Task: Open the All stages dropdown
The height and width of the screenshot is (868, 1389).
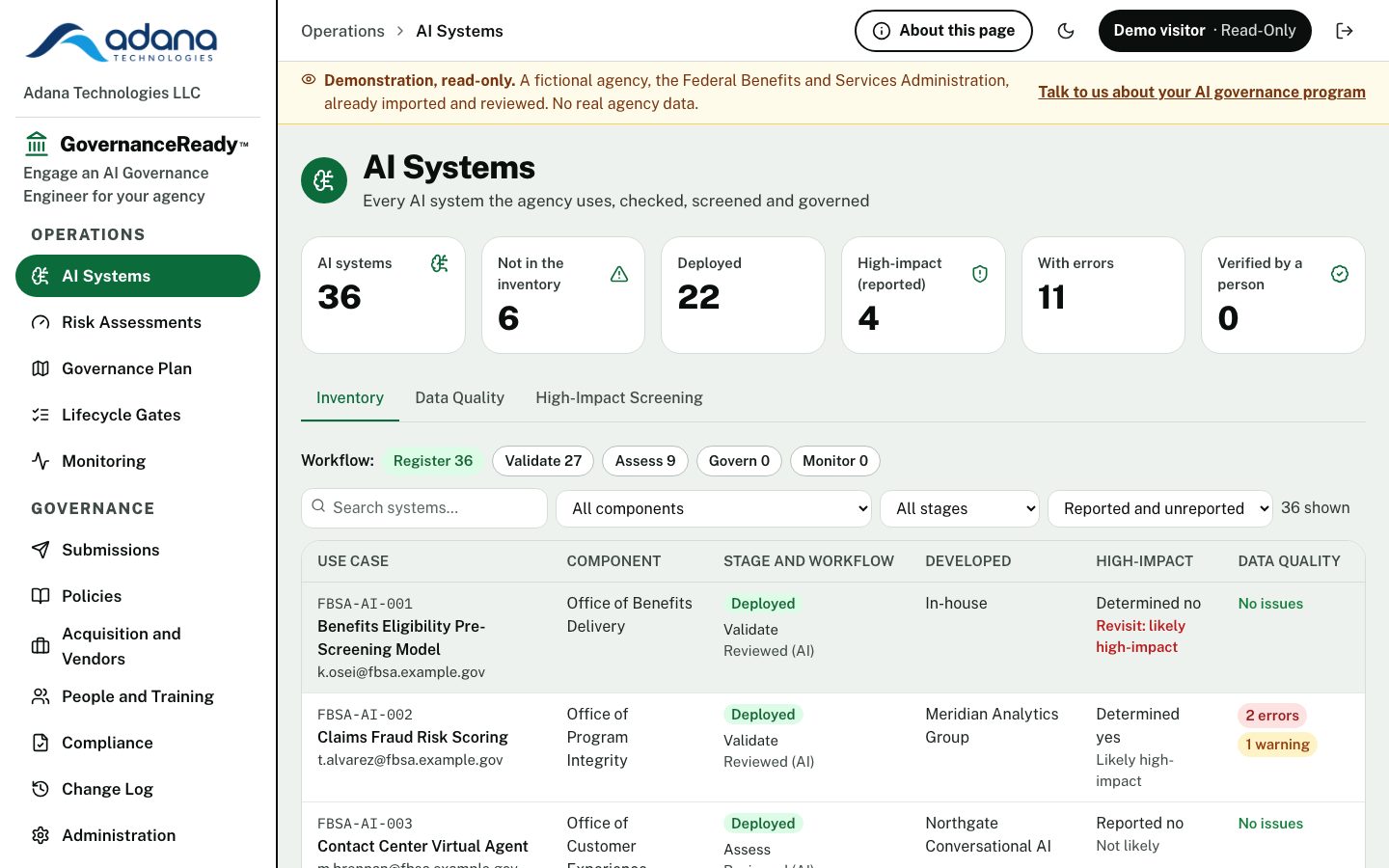Action: [x=960, y=508]
